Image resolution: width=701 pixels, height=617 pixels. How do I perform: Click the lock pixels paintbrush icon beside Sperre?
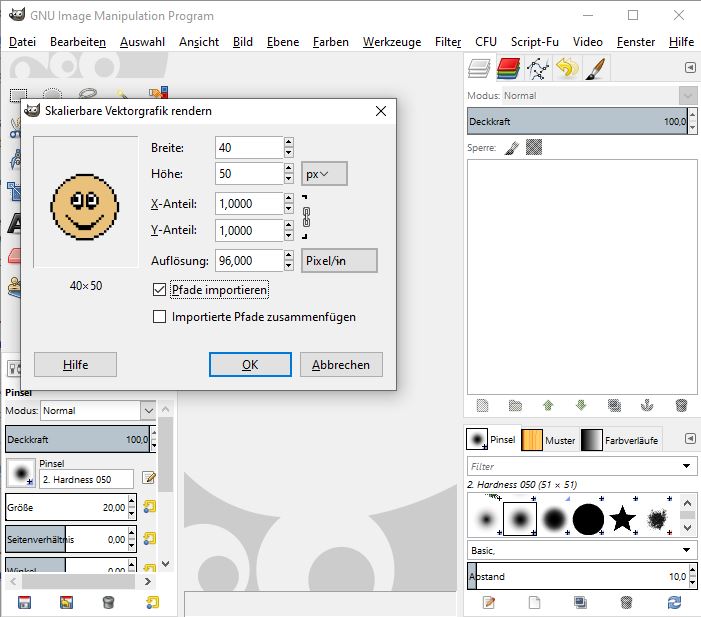click(511, 146)
